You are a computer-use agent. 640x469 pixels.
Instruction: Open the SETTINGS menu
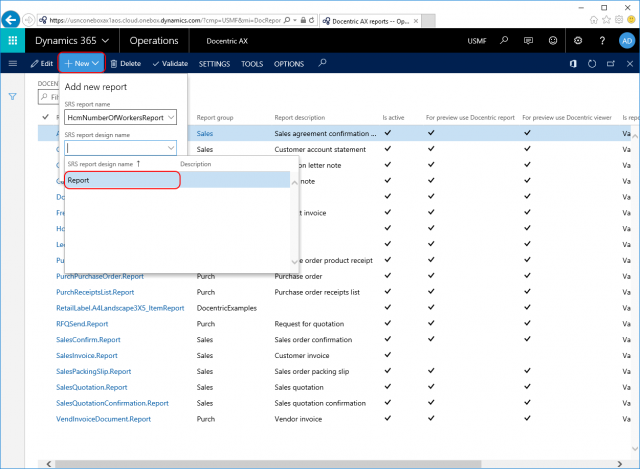(x=214, y=64)
